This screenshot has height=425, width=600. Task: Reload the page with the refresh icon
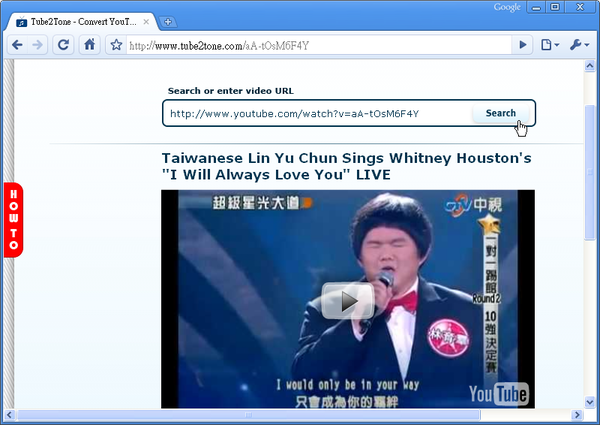point(63,45)
